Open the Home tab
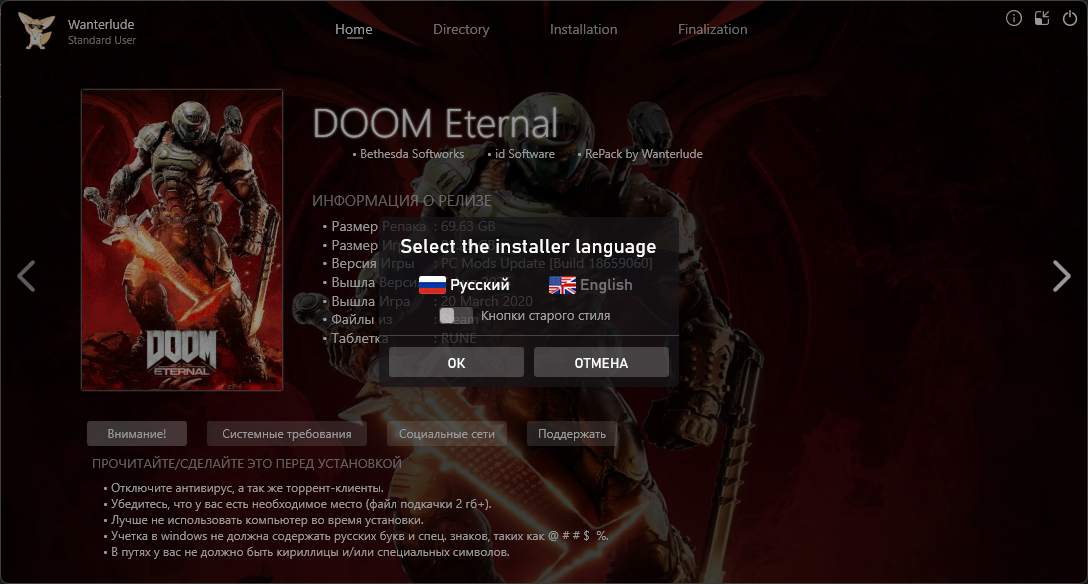 point(354,29)
